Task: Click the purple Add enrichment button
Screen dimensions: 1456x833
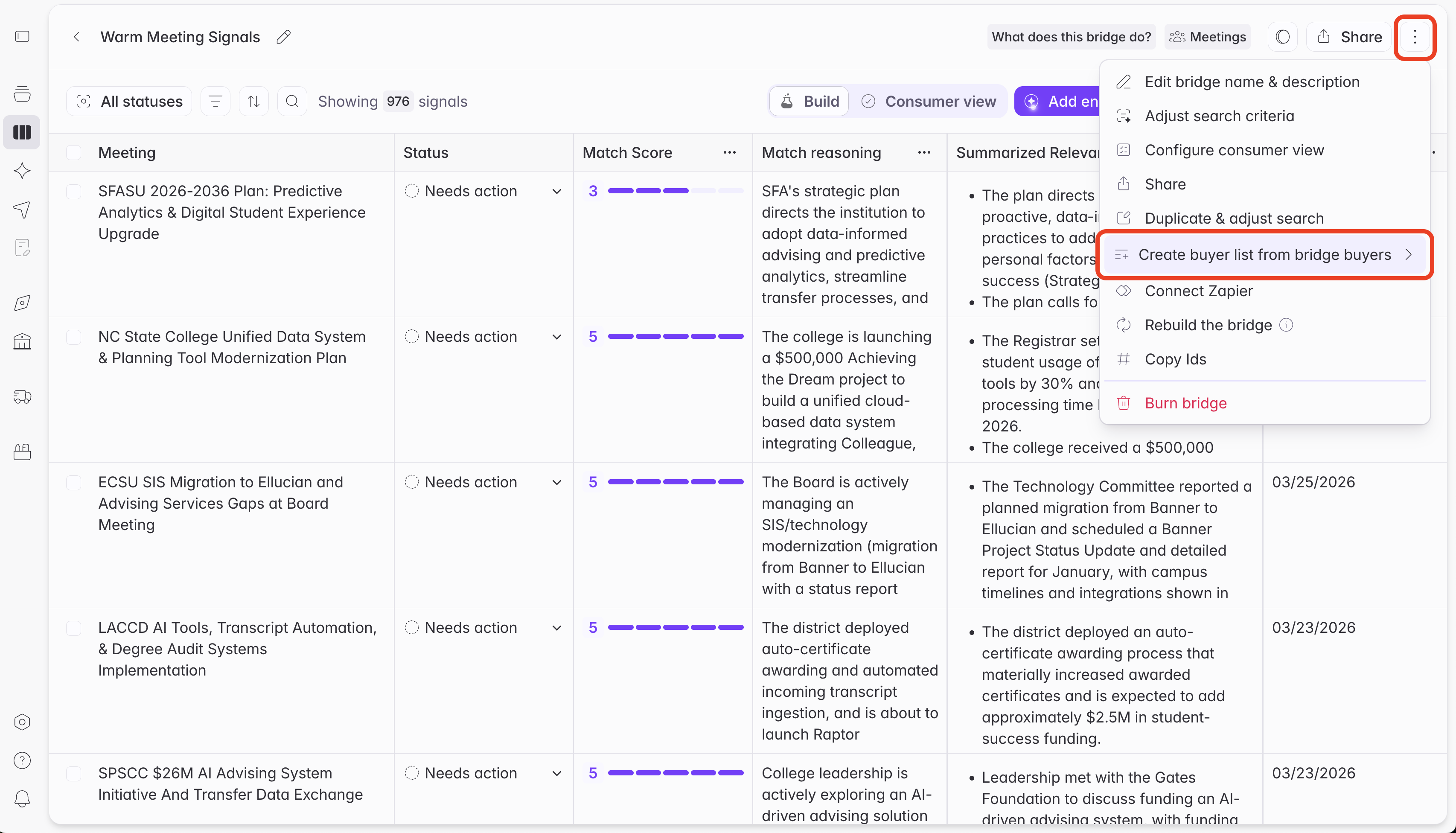Action: click(1057, 101)
